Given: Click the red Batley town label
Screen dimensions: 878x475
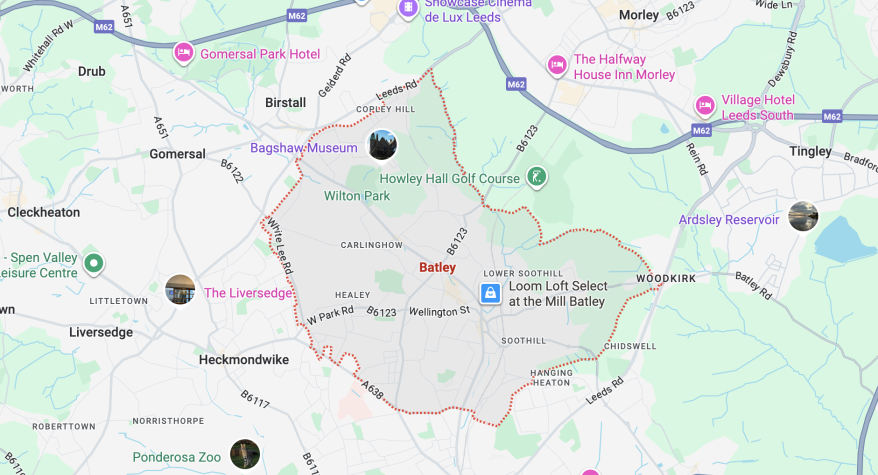Looking at the screenshot, I should click(437, 268).
